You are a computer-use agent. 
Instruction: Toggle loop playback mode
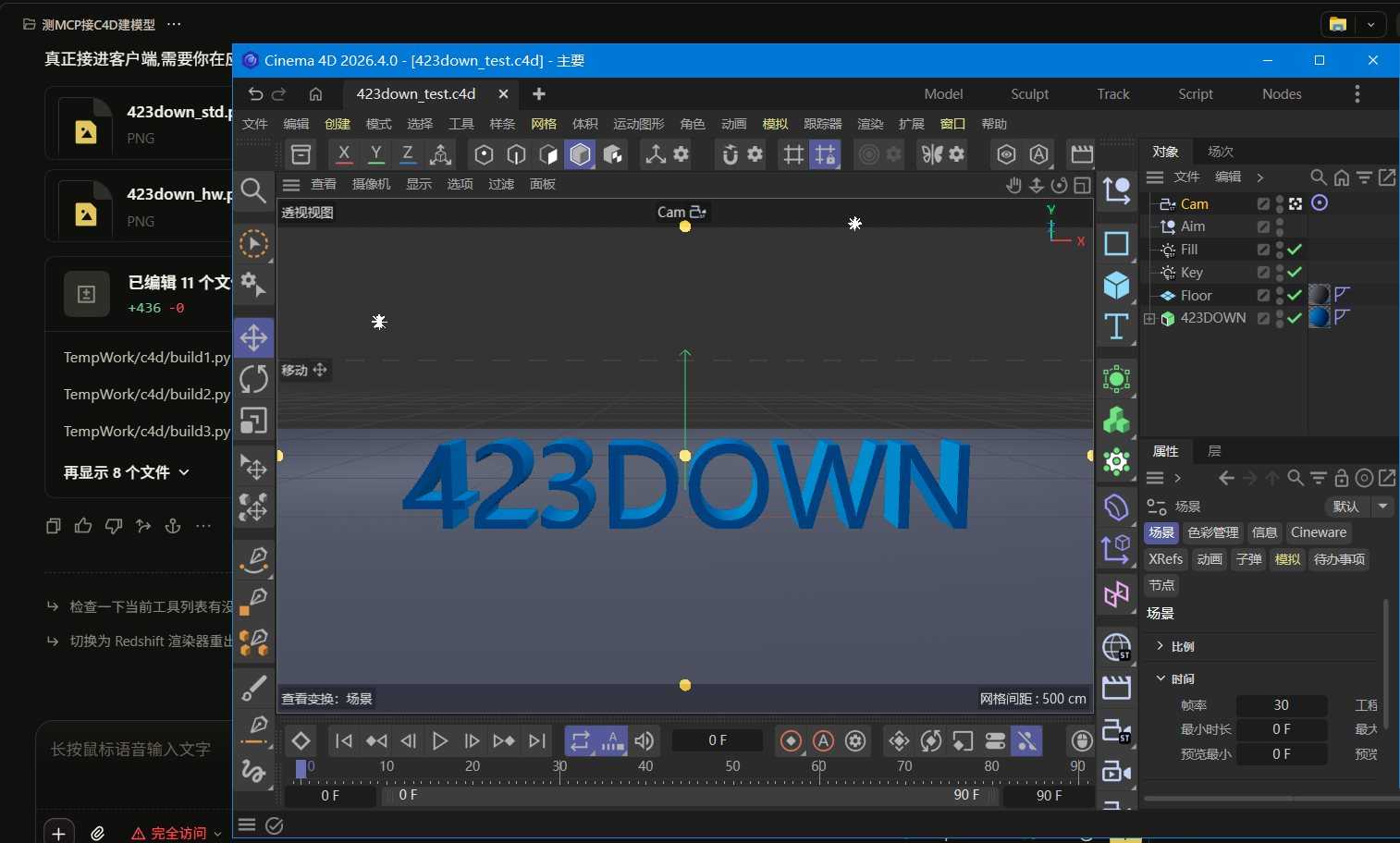pos(580,740)
